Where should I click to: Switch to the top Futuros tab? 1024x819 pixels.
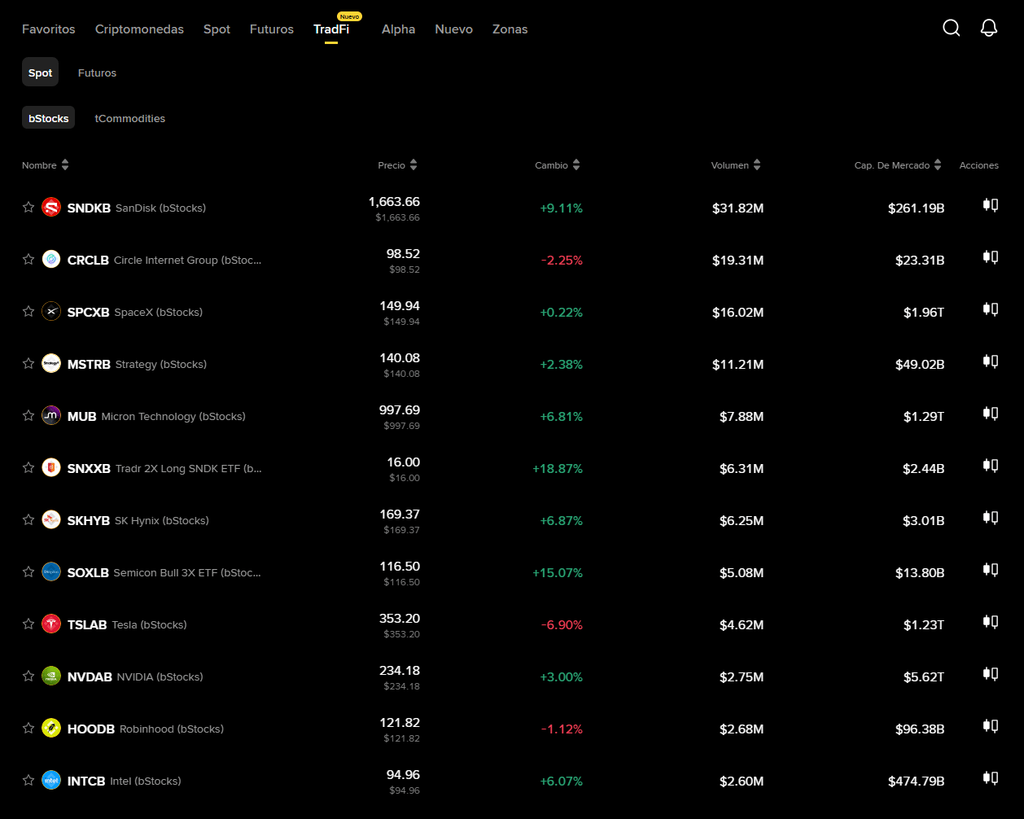(x=272, y=29)
